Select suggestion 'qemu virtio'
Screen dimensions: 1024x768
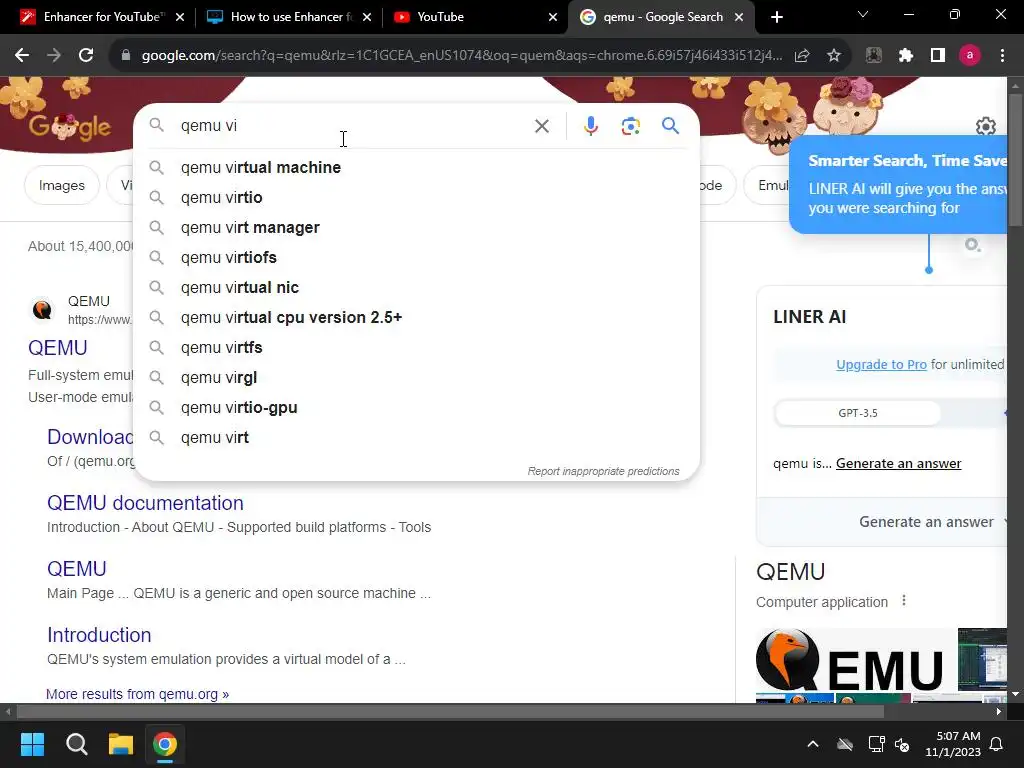pos(417,197)
